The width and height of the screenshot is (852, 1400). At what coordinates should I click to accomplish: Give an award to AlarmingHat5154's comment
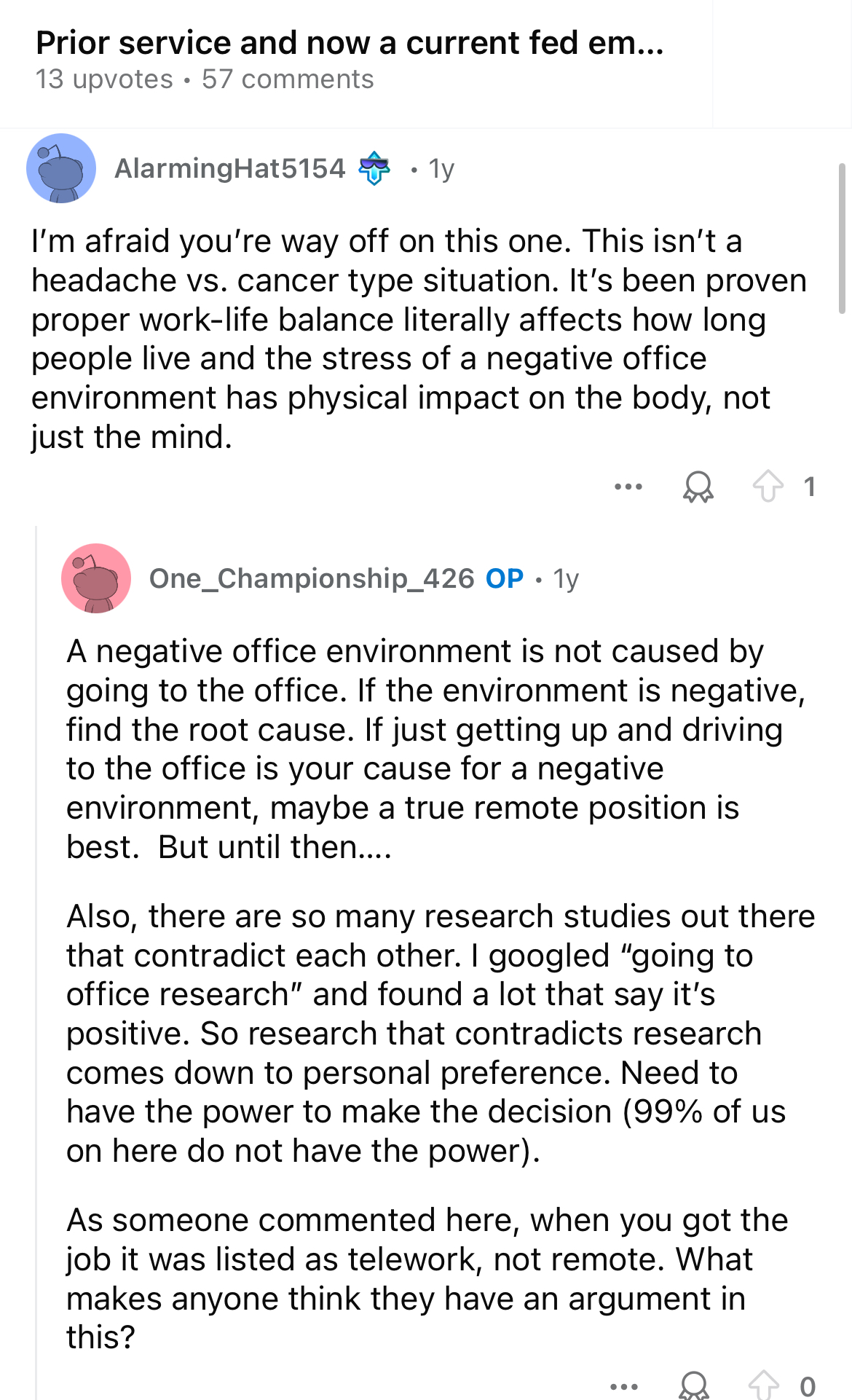(x=698, y=487)
